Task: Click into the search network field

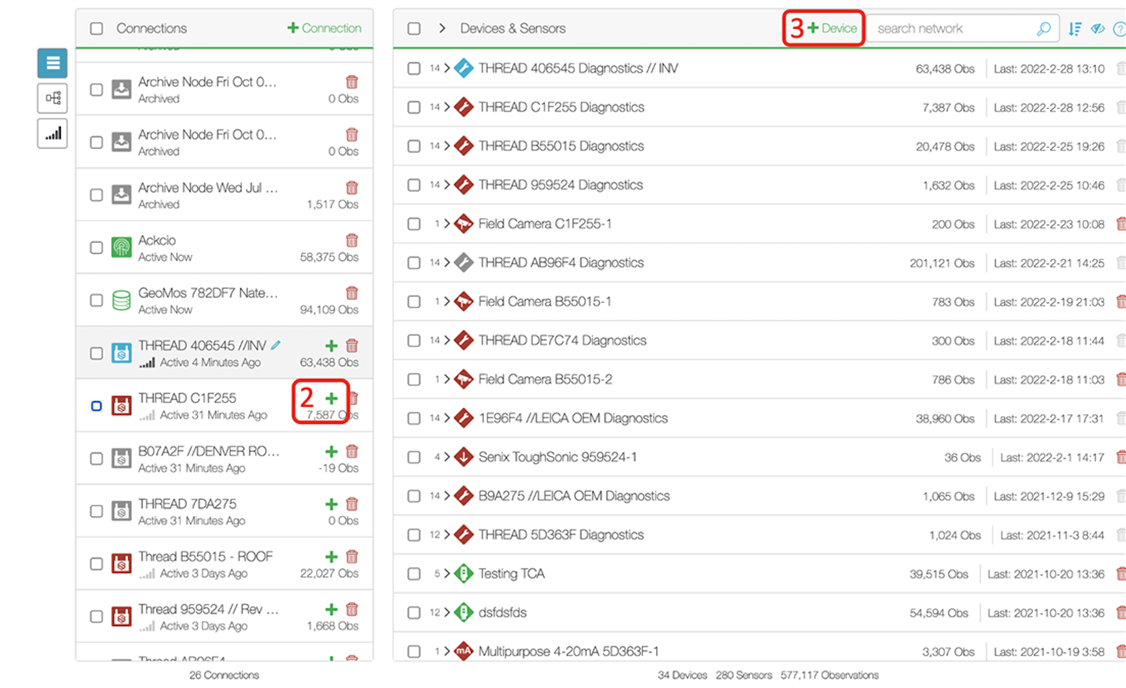Action: (962, 29)
